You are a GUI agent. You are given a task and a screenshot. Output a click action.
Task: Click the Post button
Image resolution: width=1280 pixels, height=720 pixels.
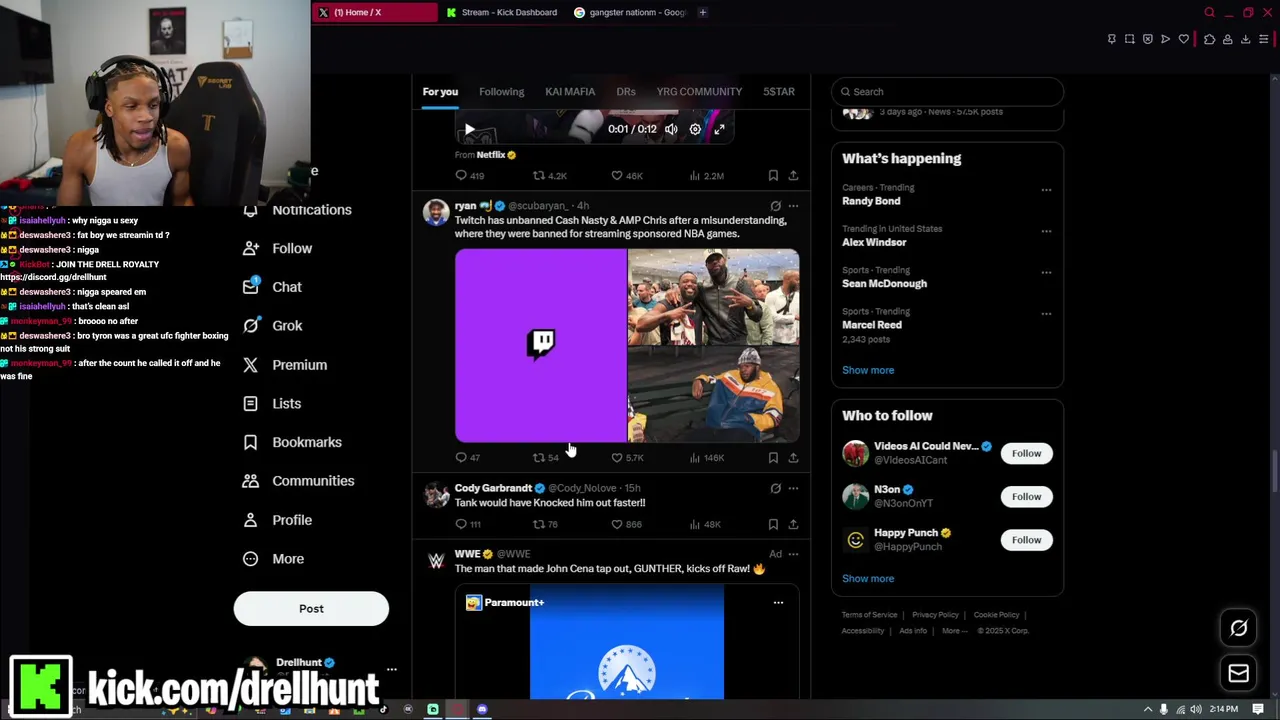pyautogui.click(x=311, y=608)
